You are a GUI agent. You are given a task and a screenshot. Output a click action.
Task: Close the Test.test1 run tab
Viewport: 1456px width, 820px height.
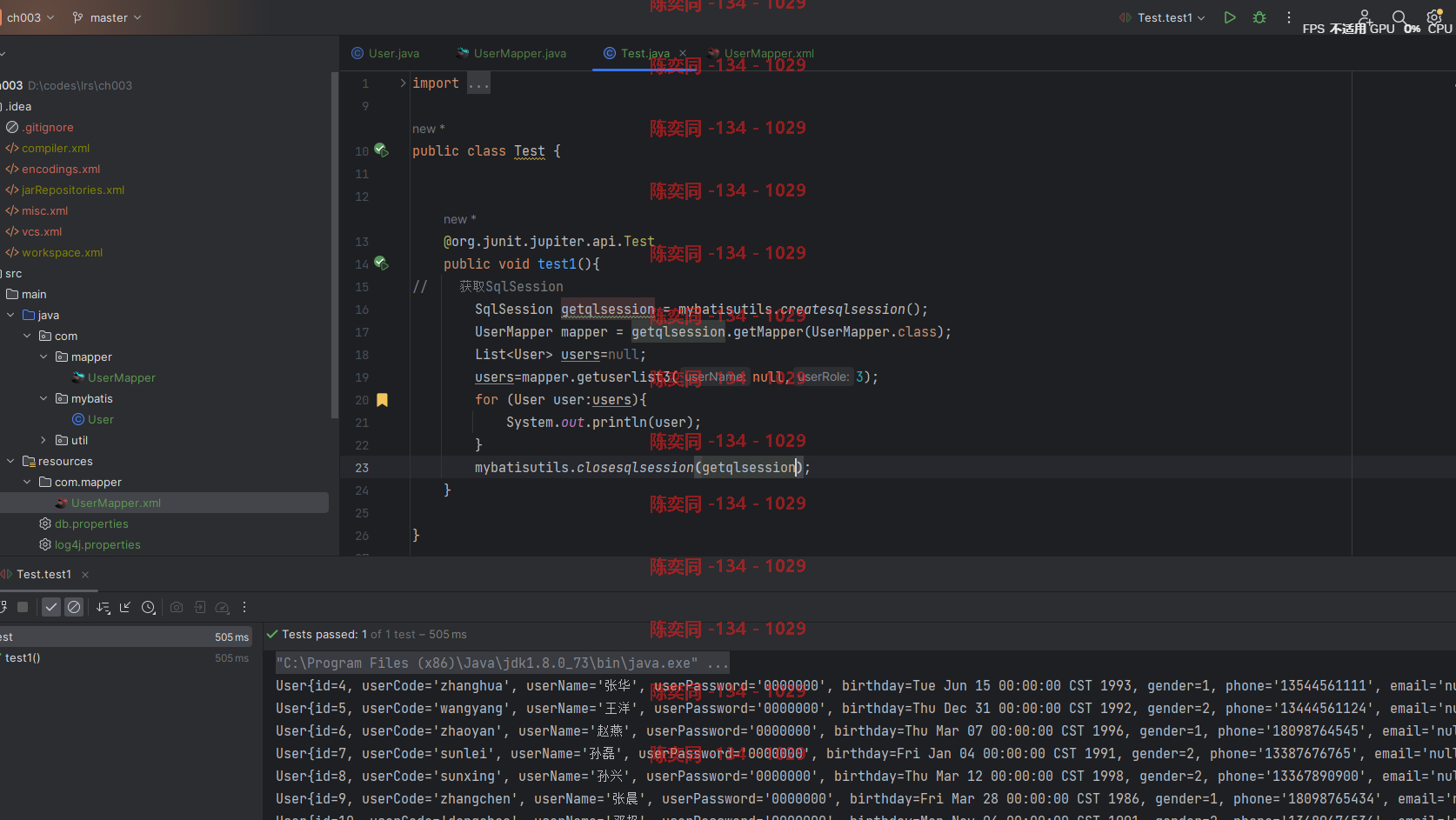[x=85, y=575]
